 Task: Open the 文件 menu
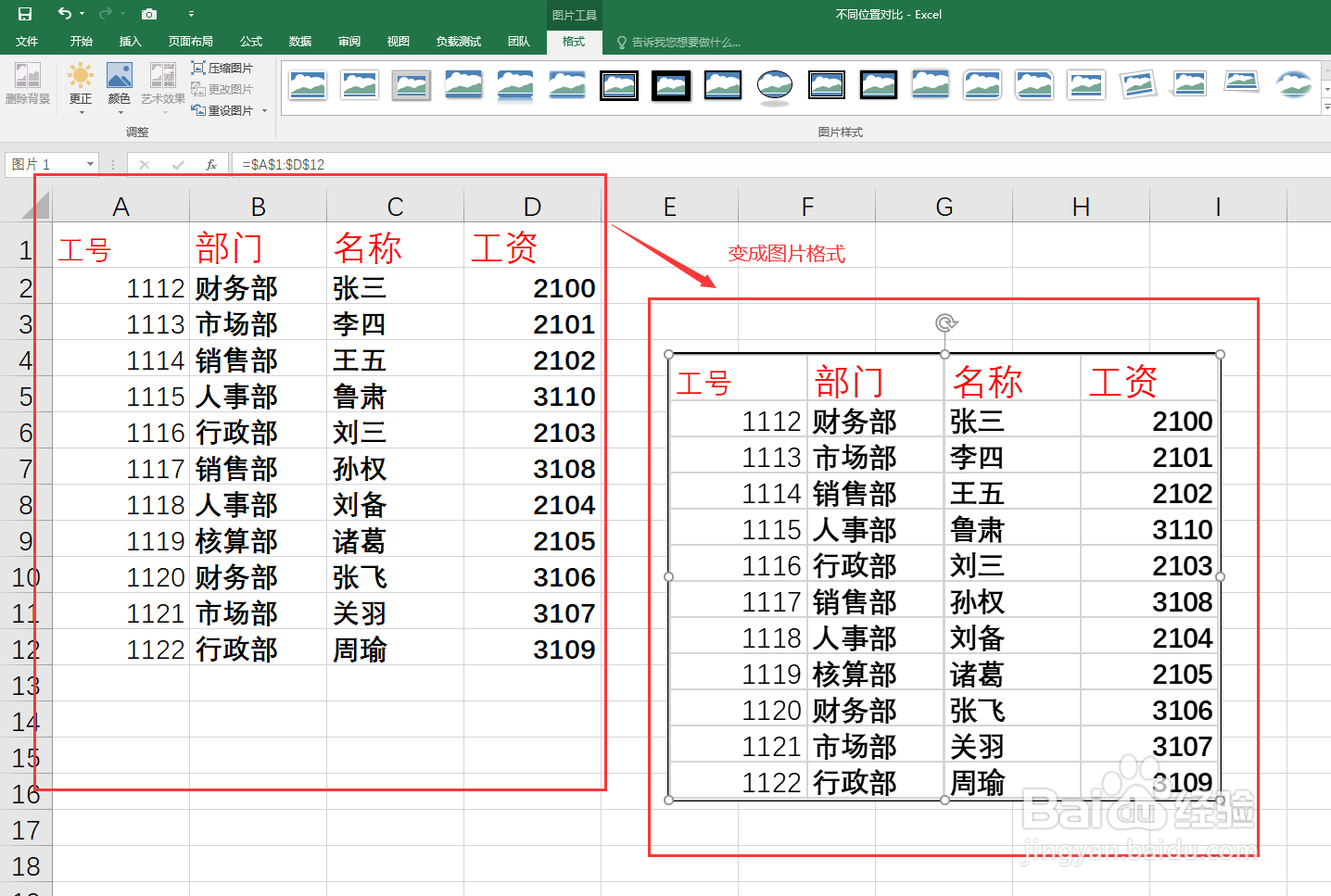(28, 41)
